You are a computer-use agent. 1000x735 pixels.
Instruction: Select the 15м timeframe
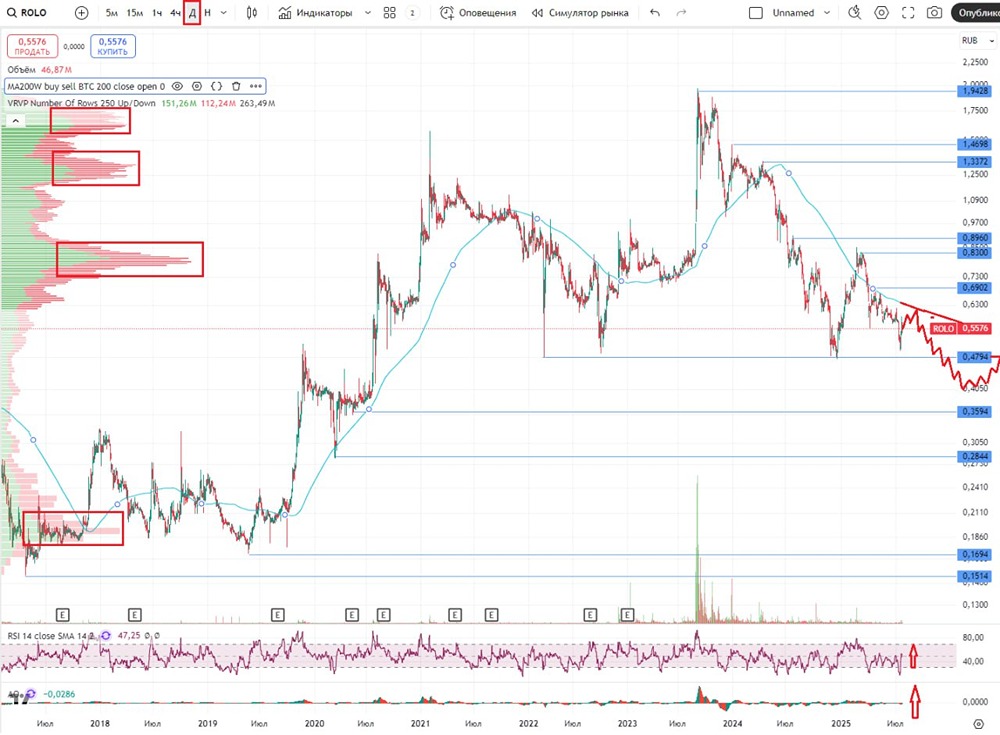click(135, 13)
